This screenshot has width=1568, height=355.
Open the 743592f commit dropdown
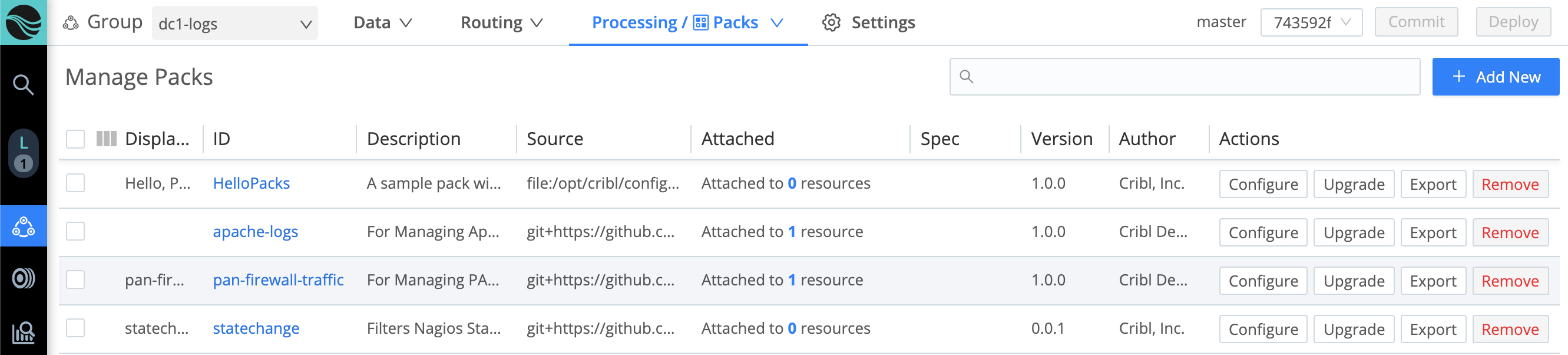[x=1311, y=22]
